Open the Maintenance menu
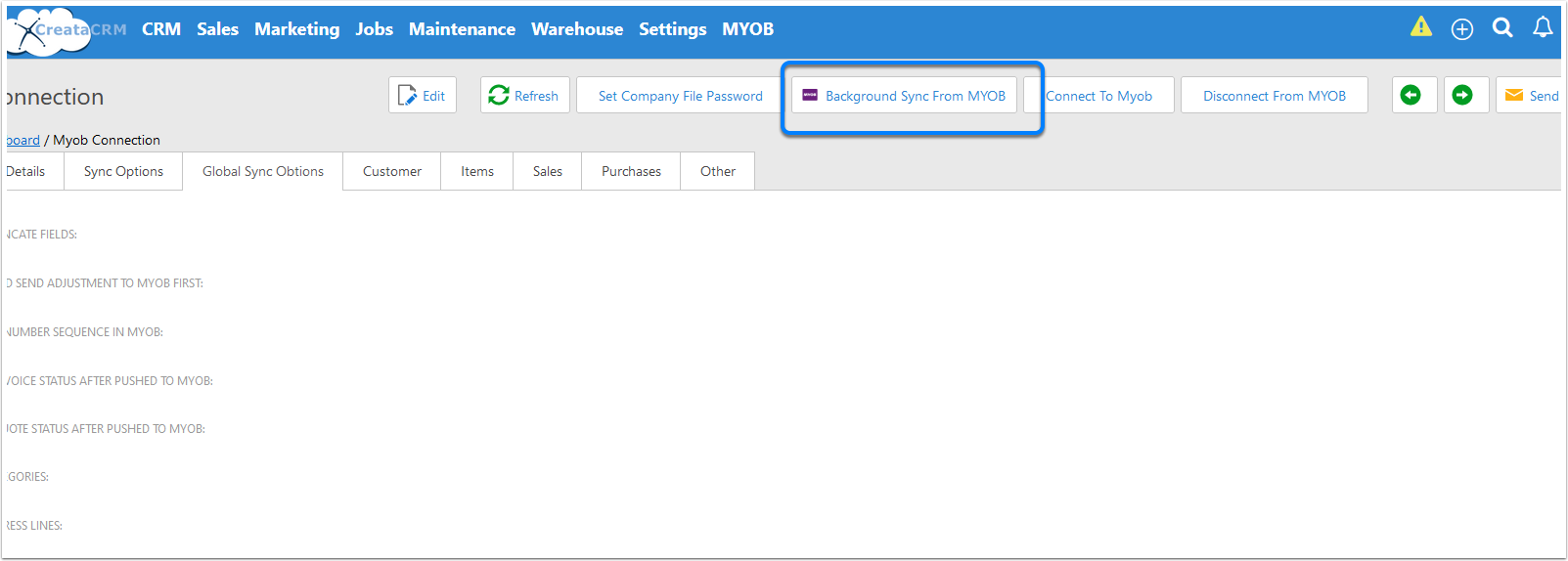Viewport: 1568px width, 561px height. 462,29
